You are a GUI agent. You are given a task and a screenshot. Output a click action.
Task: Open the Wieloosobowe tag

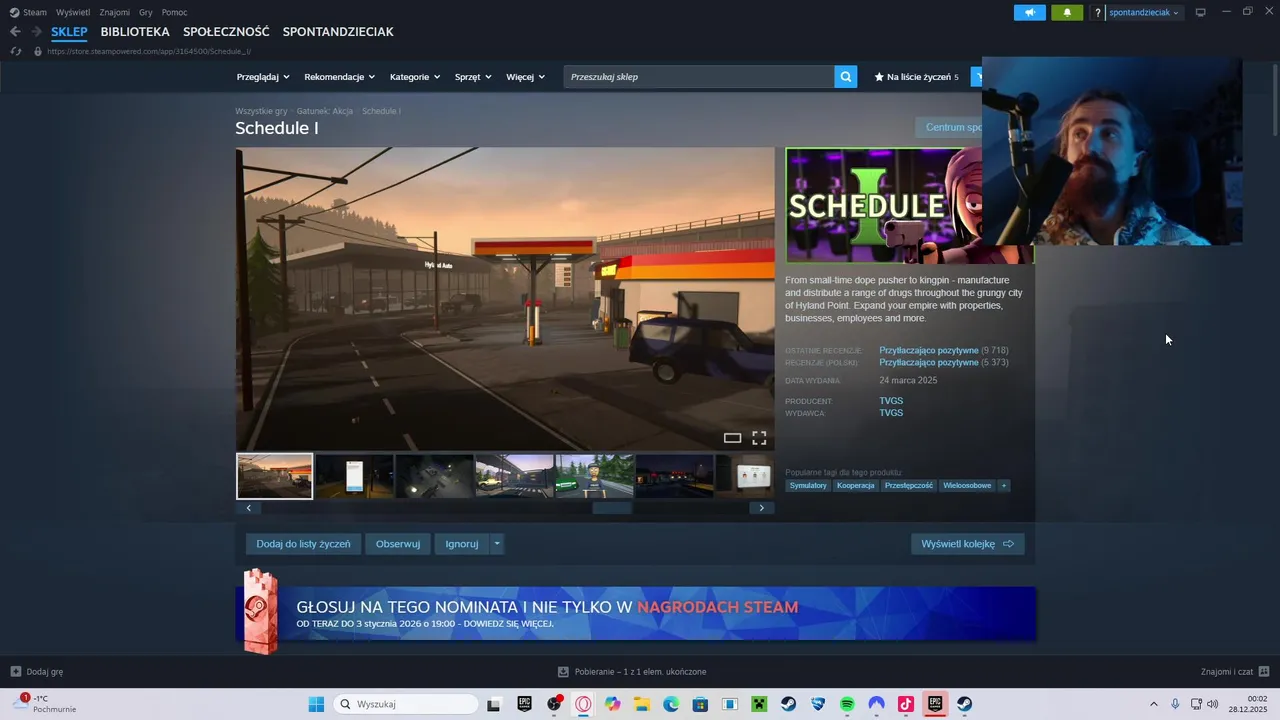pos(967,486)
